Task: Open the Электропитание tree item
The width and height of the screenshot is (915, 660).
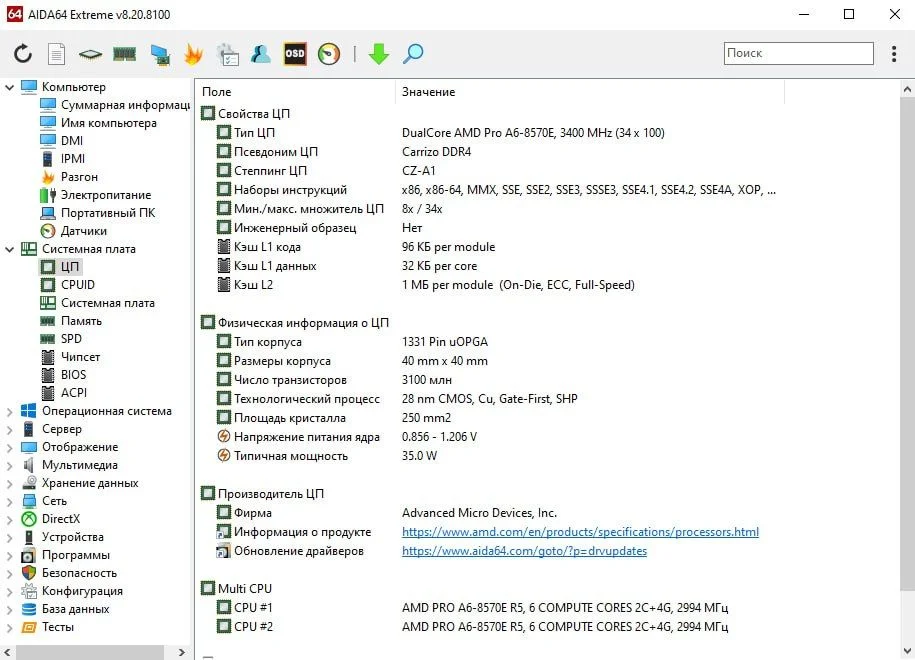Action: point(95,195)
